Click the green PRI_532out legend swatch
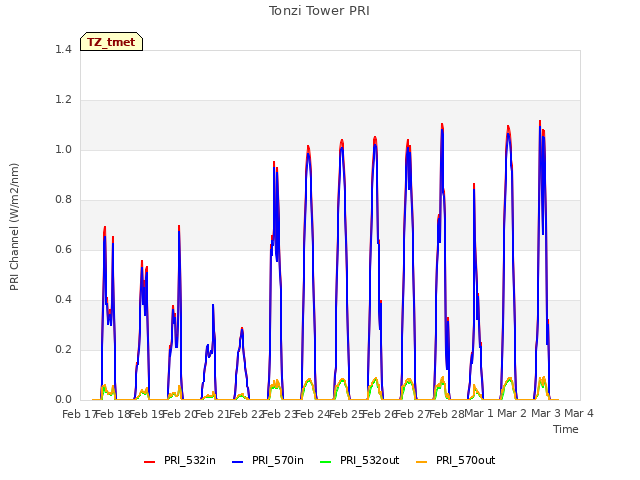Screen dimensions: 640x480 (326, 462)
